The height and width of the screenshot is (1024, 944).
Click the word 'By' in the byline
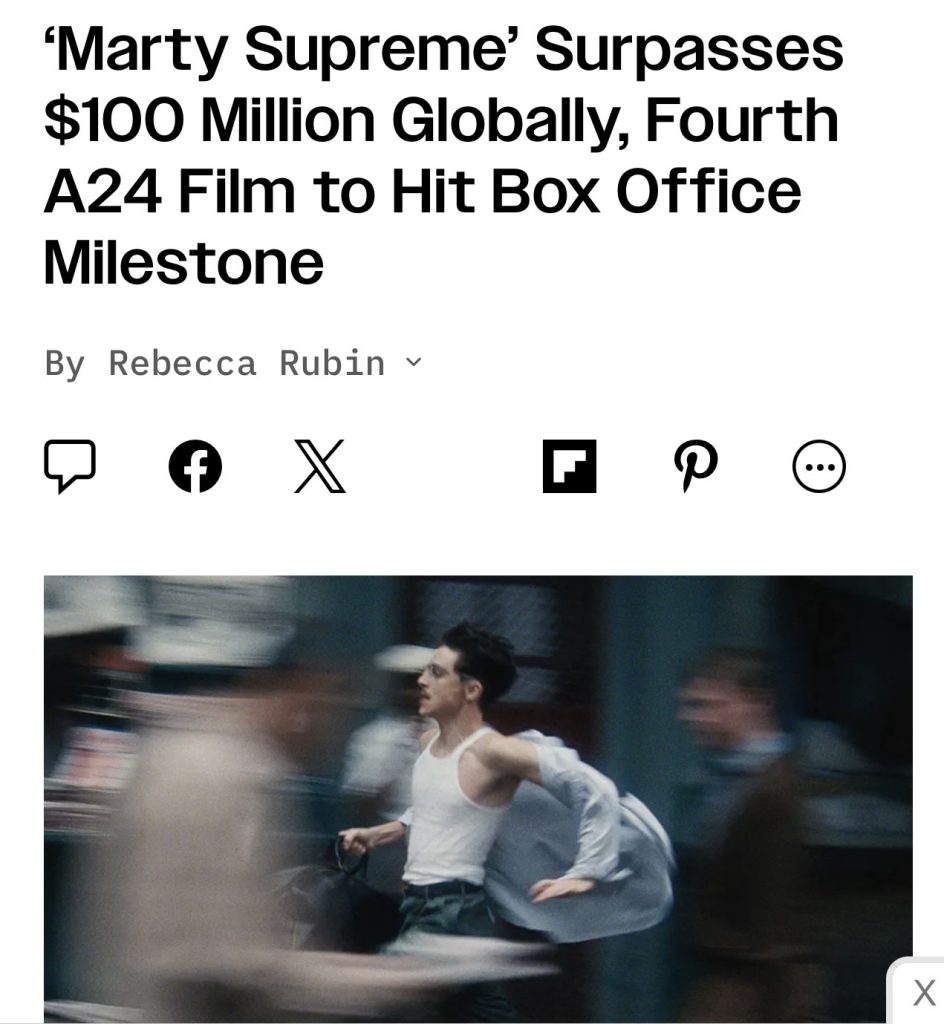coord(65,364)
